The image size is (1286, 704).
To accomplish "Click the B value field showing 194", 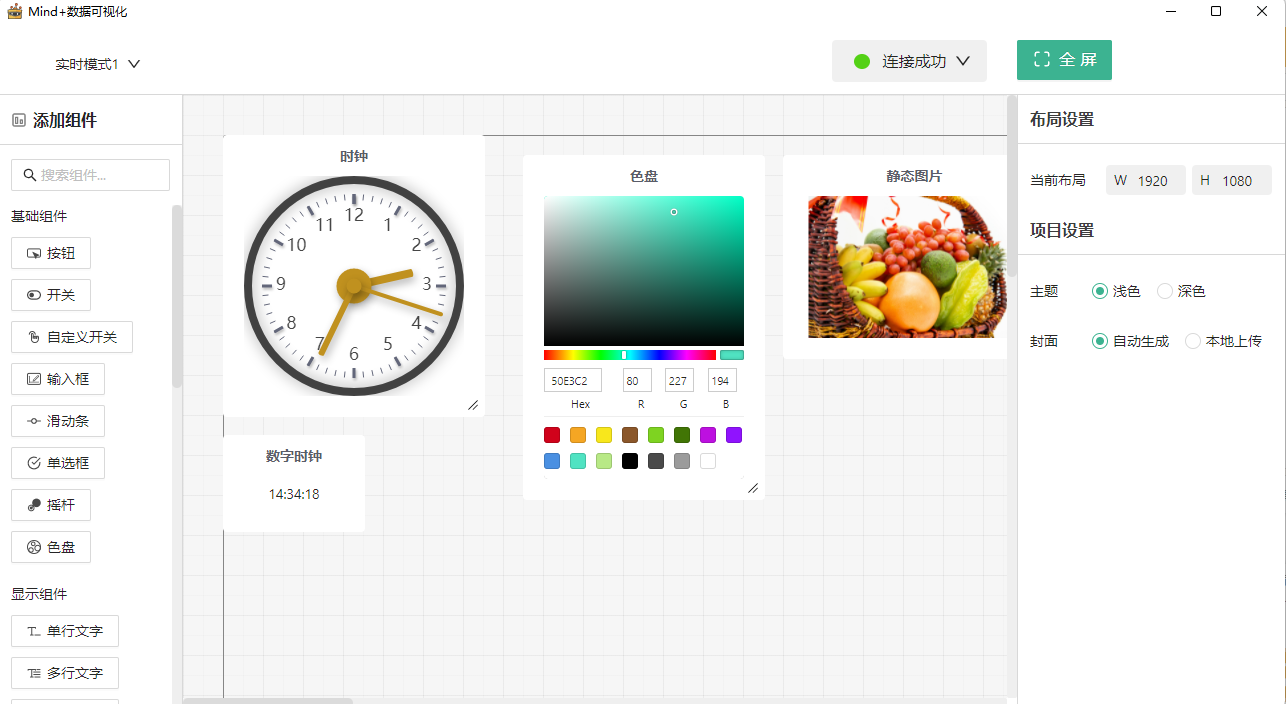I will pyautogui.click(x=722, y=380).
